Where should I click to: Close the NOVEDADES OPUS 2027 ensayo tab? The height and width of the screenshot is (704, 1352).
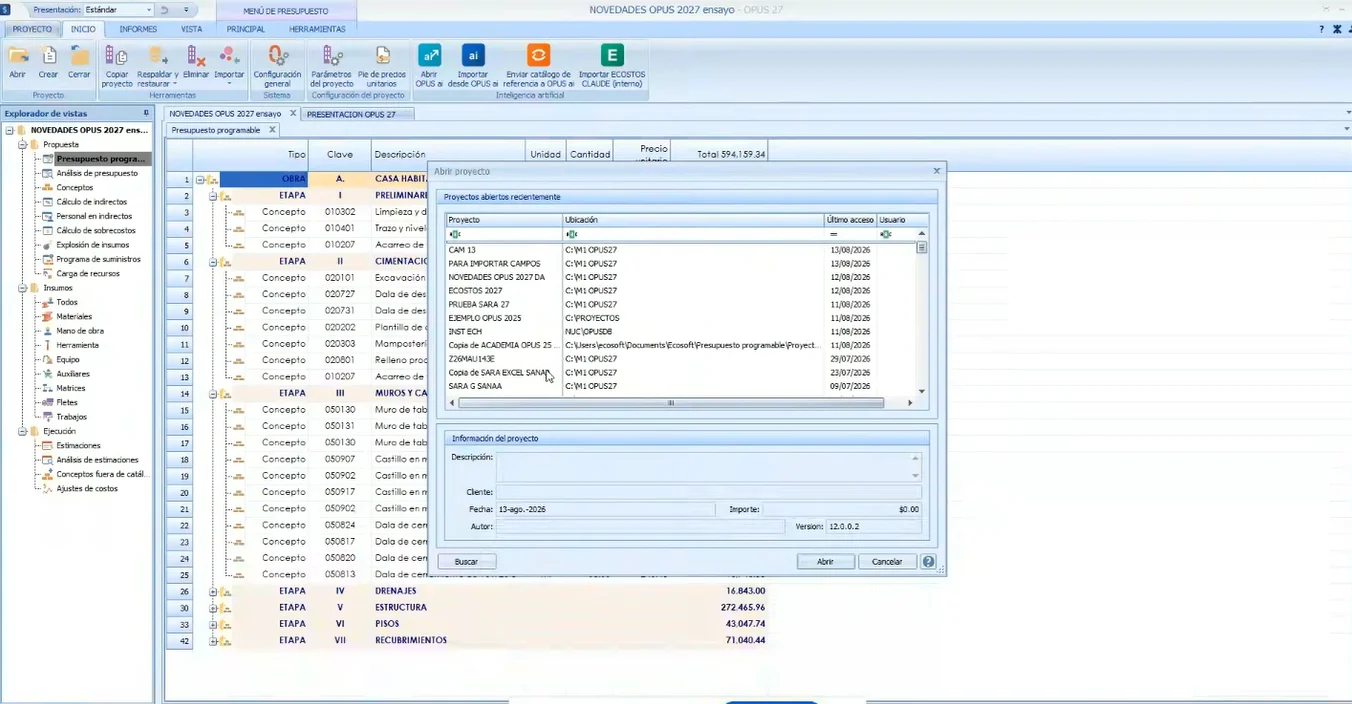(x=293, y=113)
